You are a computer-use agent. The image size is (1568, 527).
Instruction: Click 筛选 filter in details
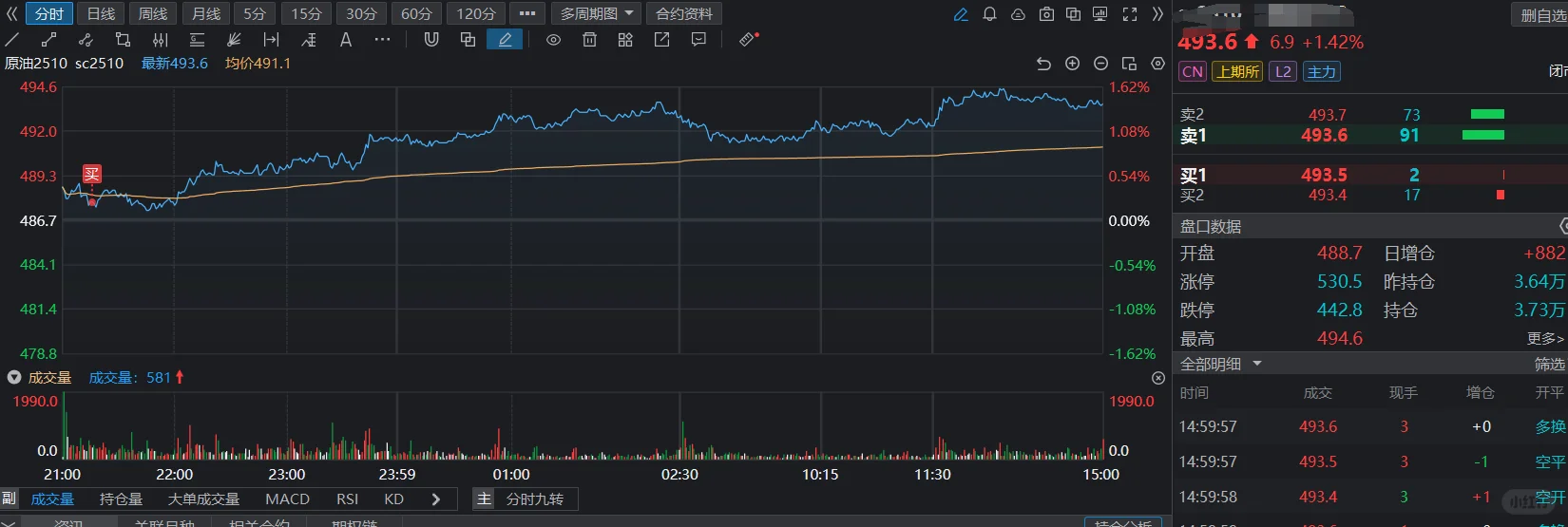[1550, 365]
